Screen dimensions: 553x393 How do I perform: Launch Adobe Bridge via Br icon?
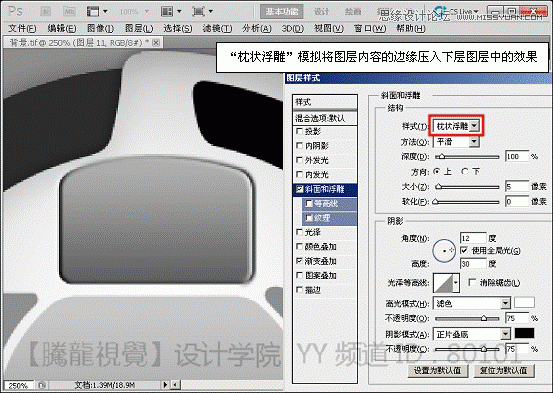[x=46, y=12]
